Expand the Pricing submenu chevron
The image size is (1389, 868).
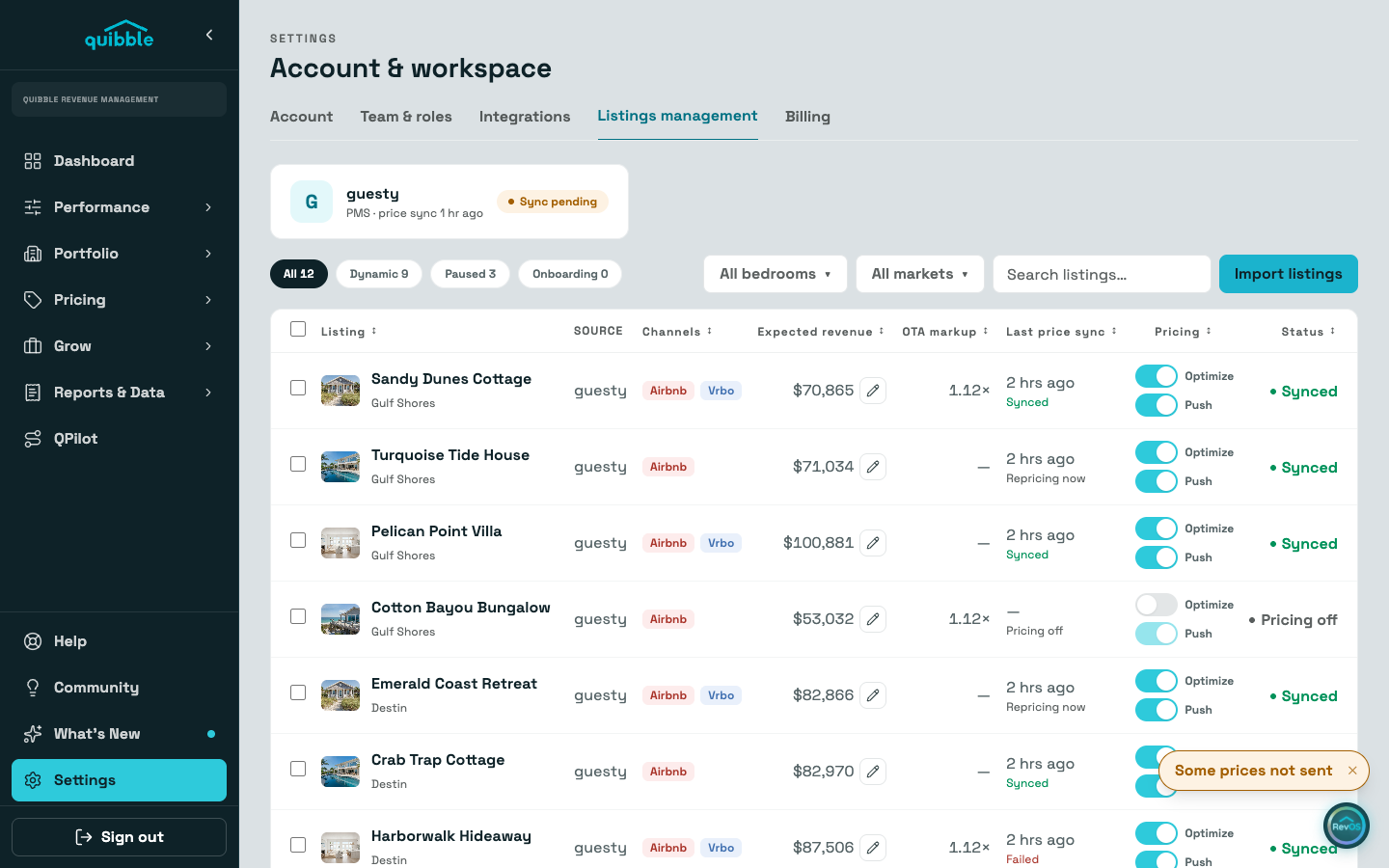pyautogui.click(x=208, y=300)
